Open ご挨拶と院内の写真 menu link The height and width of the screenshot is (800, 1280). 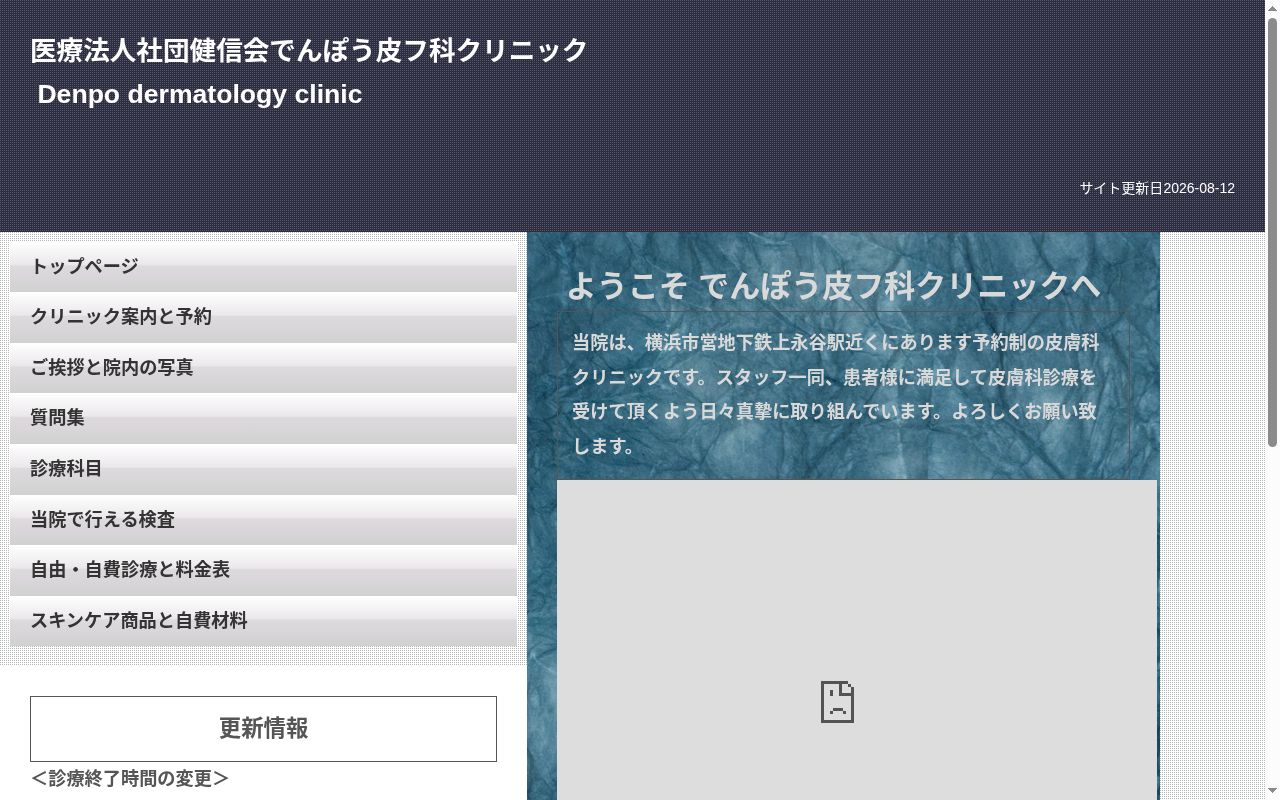(x=263, y=368)
